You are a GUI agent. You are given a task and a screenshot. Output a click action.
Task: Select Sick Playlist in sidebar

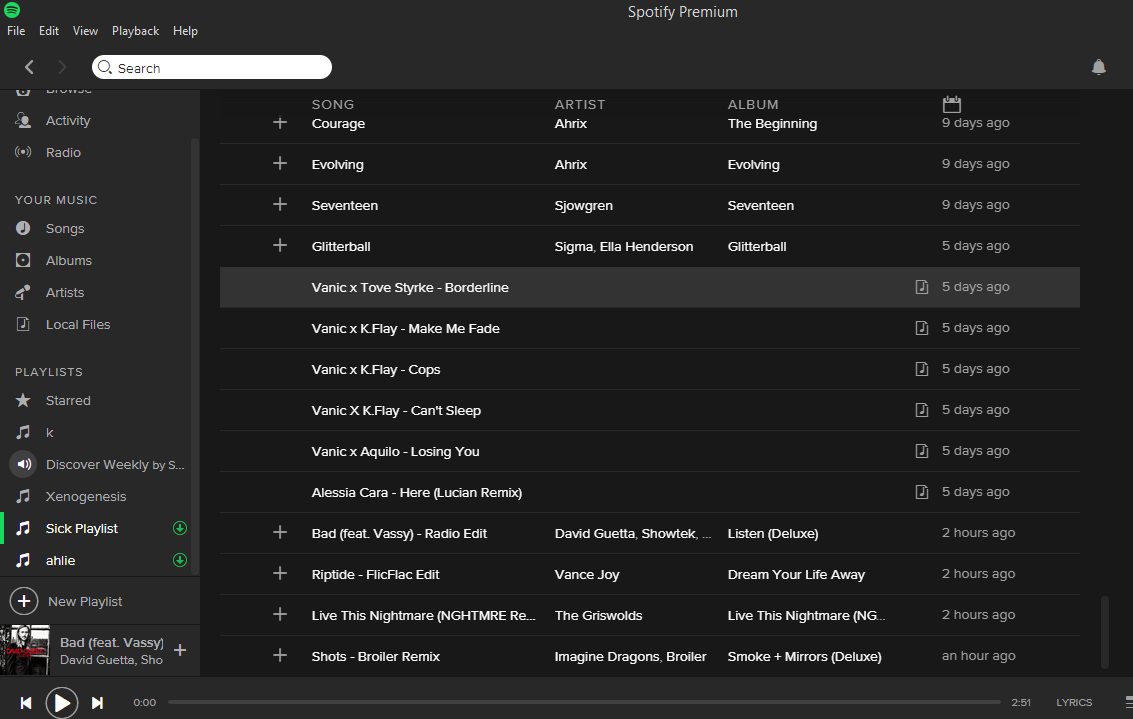pyautogui.click(x=82, y=528)
